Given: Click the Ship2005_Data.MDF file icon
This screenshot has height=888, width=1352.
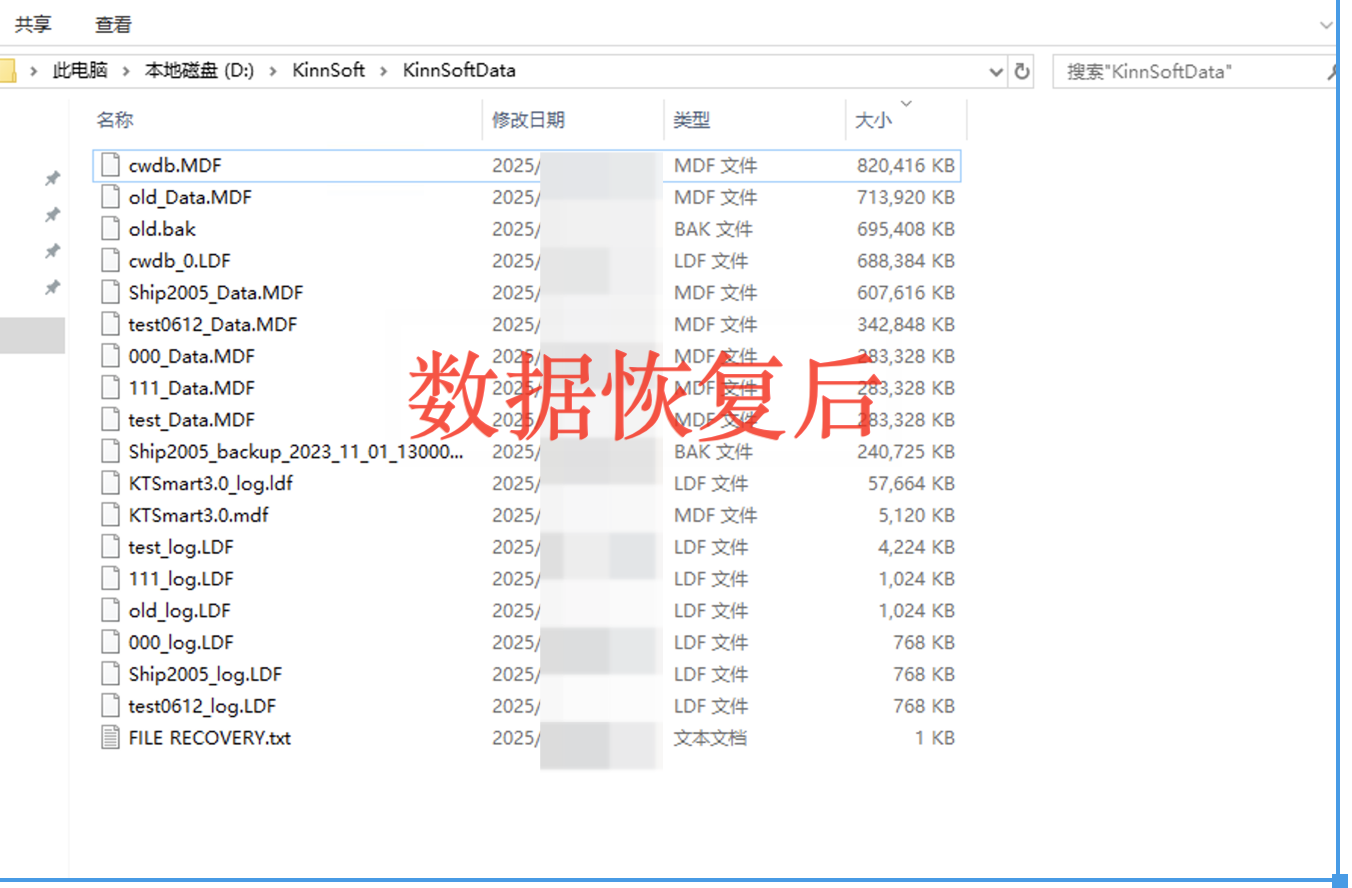Looking at the screenshot, I should tap(111, 293).
